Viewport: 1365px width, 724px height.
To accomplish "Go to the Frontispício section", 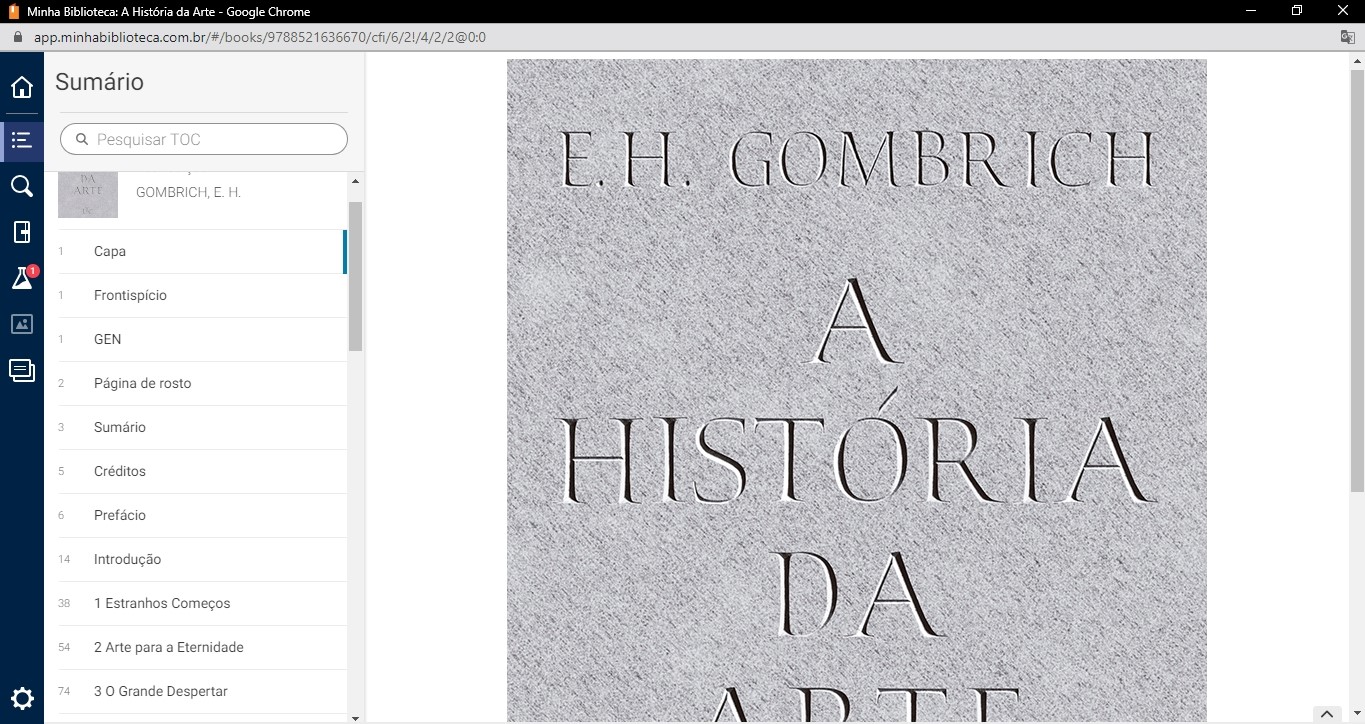I will tap(130, 296).
